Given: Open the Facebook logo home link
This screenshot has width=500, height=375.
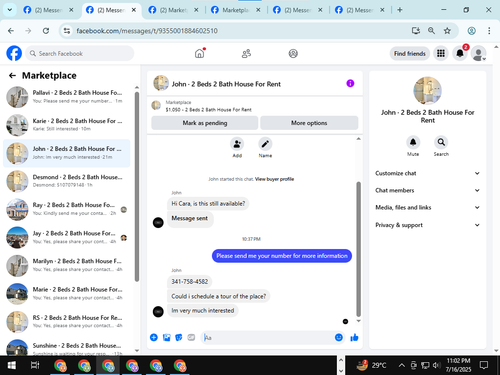Looking at the screenshot, I should click(x=14, y=53).
